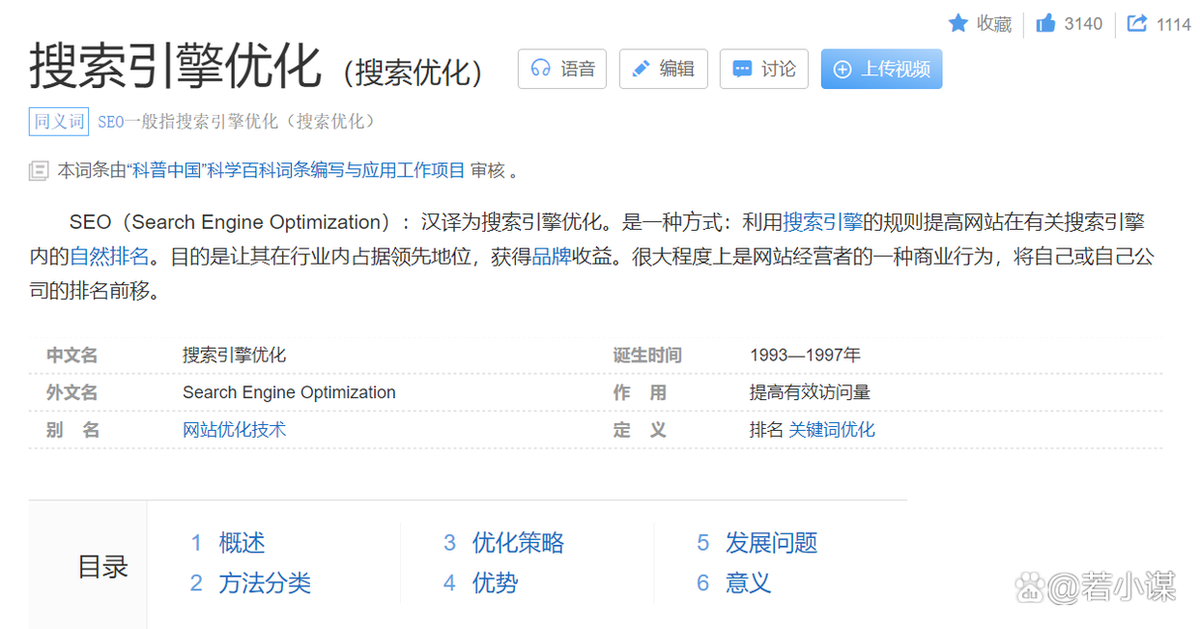
Task: Open the 讨论 discussion chat button
Action: pyautogui.click(x=764, y=69)
